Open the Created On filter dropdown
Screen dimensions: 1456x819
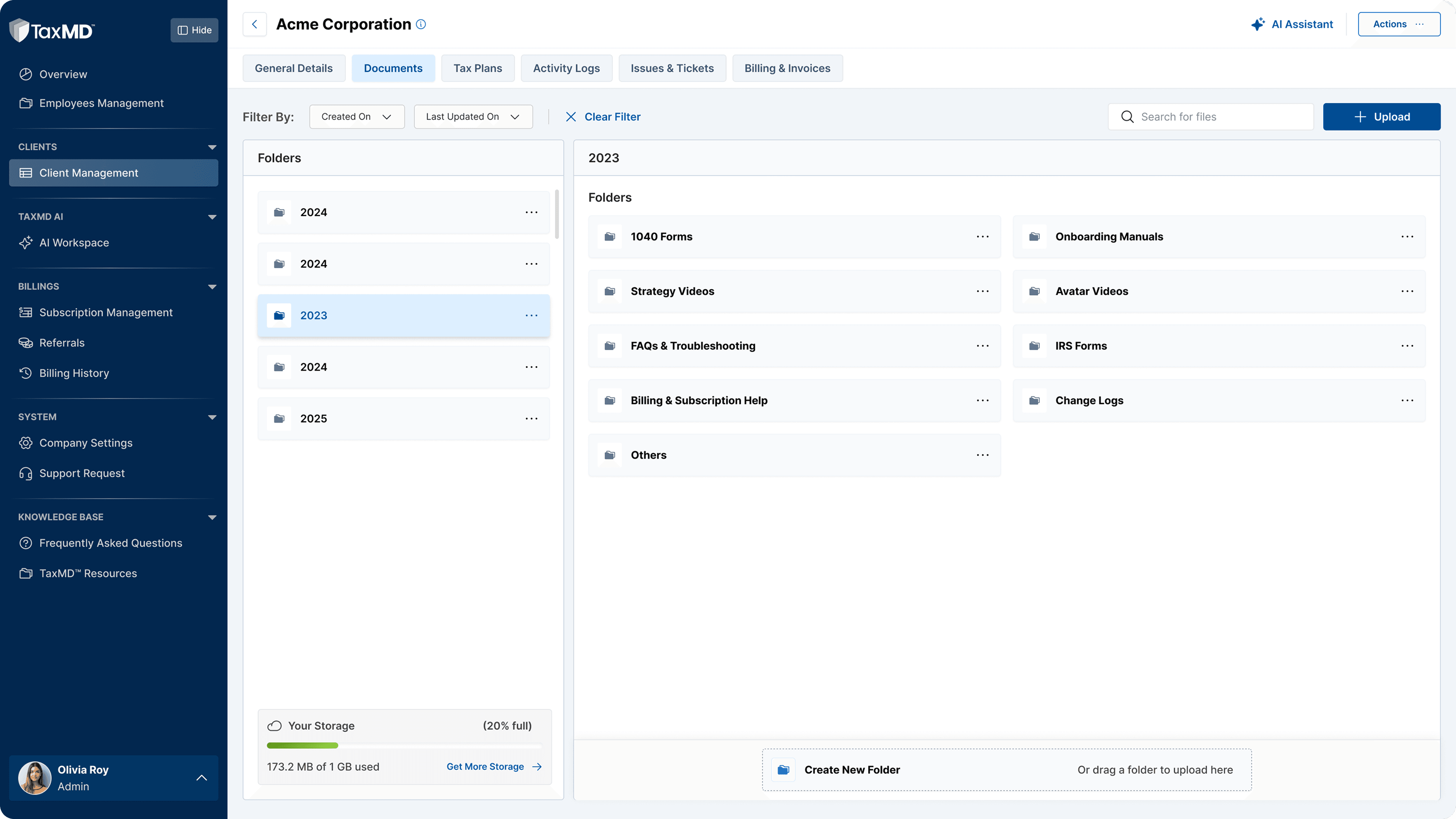click(357, 117)
